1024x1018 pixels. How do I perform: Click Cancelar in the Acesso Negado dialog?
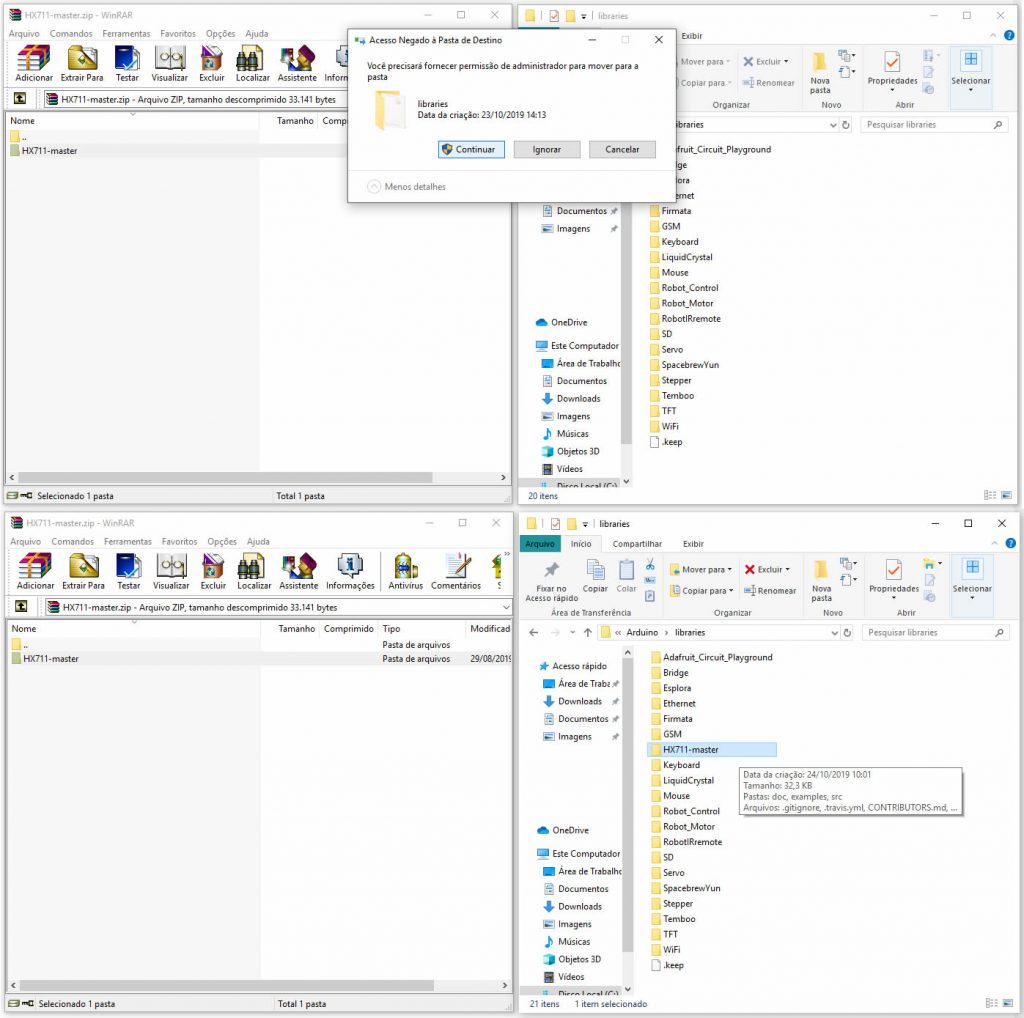pos(622,150)
